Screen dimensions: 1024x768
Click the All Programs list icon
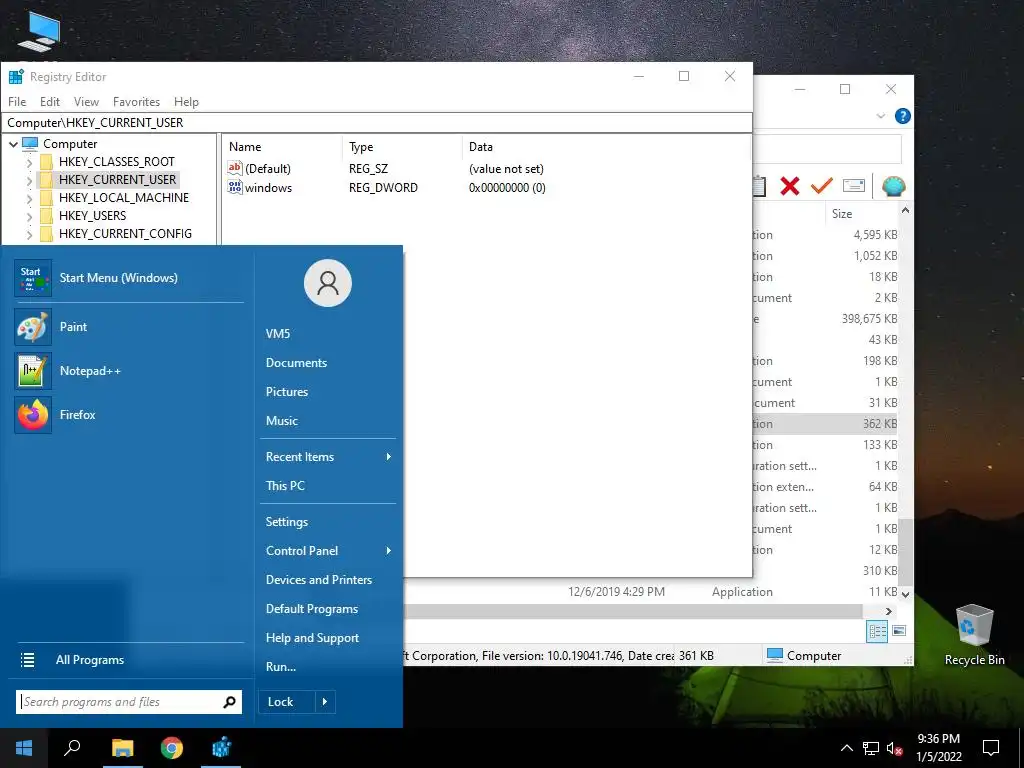pyautogui.click(x=27, y=660)
